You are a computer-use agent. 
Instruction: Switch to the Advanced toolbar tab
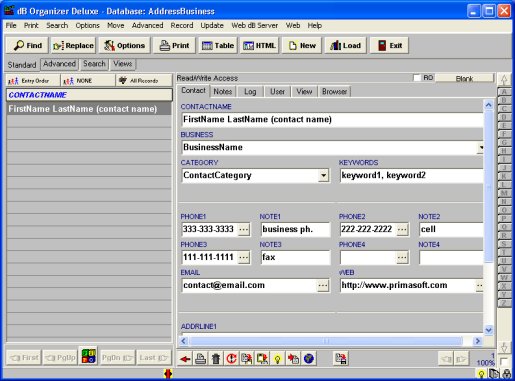pyautogui.click(x=59, y=64)
